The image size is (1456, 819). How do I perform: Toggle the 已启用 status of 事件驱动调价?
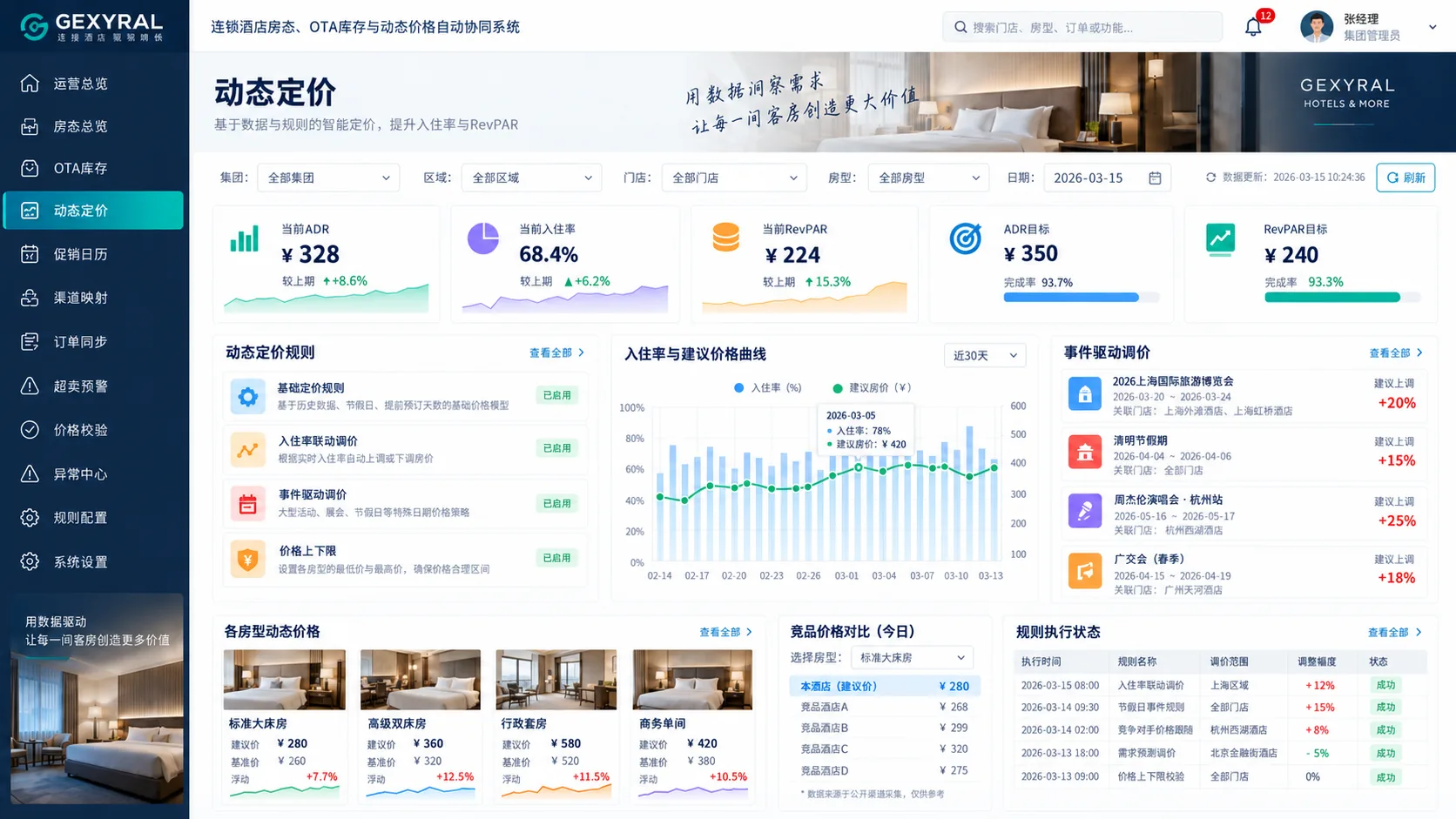pos(557,503)
